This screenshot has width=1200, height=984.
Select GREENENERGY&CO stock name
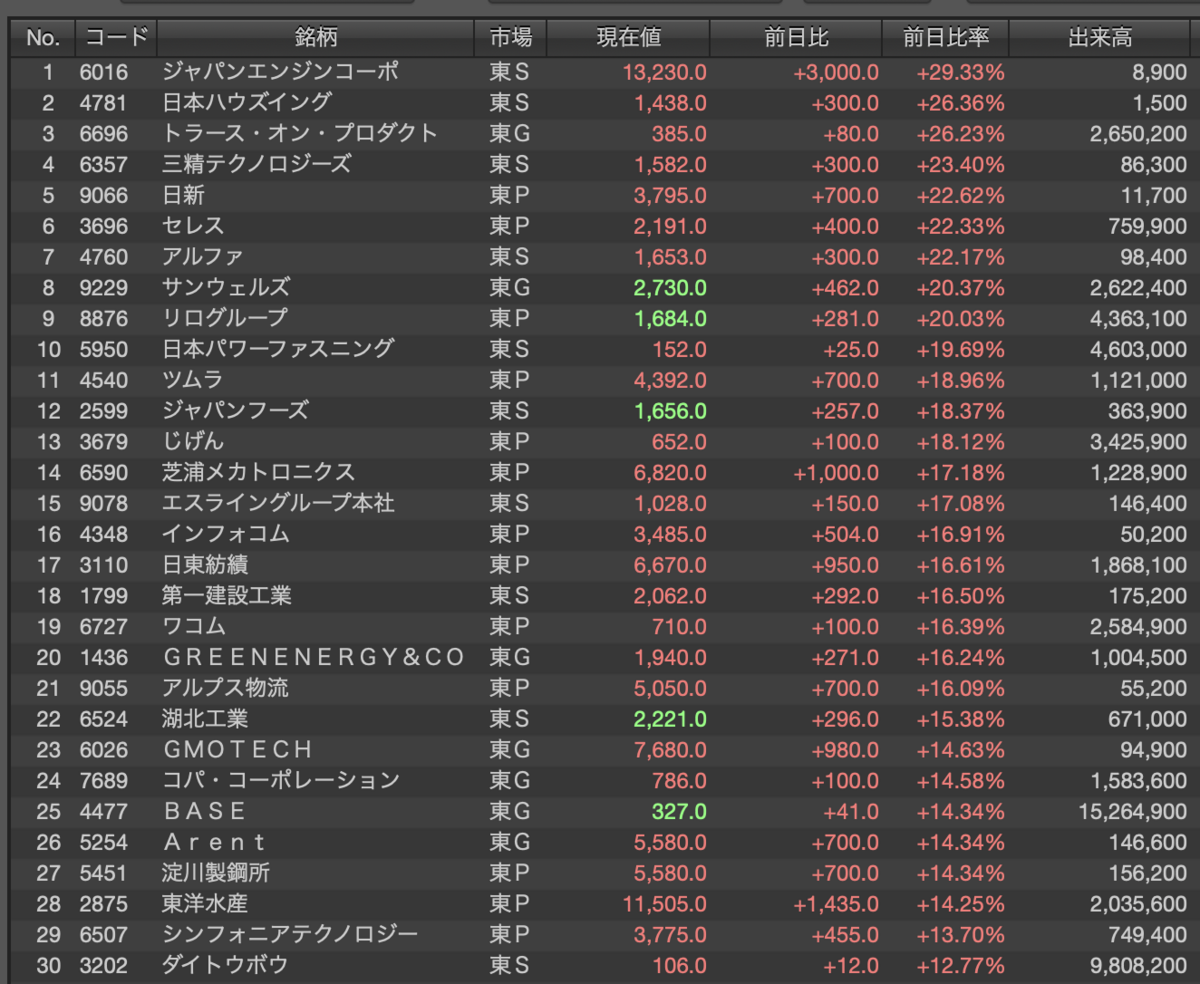(314, 658)
